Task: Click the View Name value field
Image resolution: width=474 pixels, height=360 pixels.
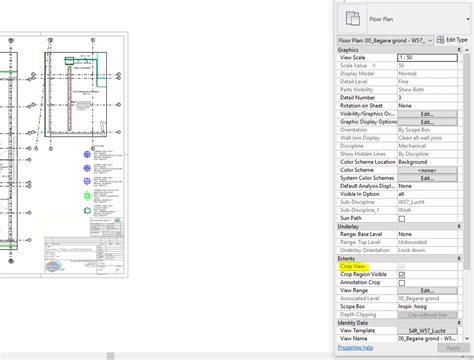Action: (427, 339)
